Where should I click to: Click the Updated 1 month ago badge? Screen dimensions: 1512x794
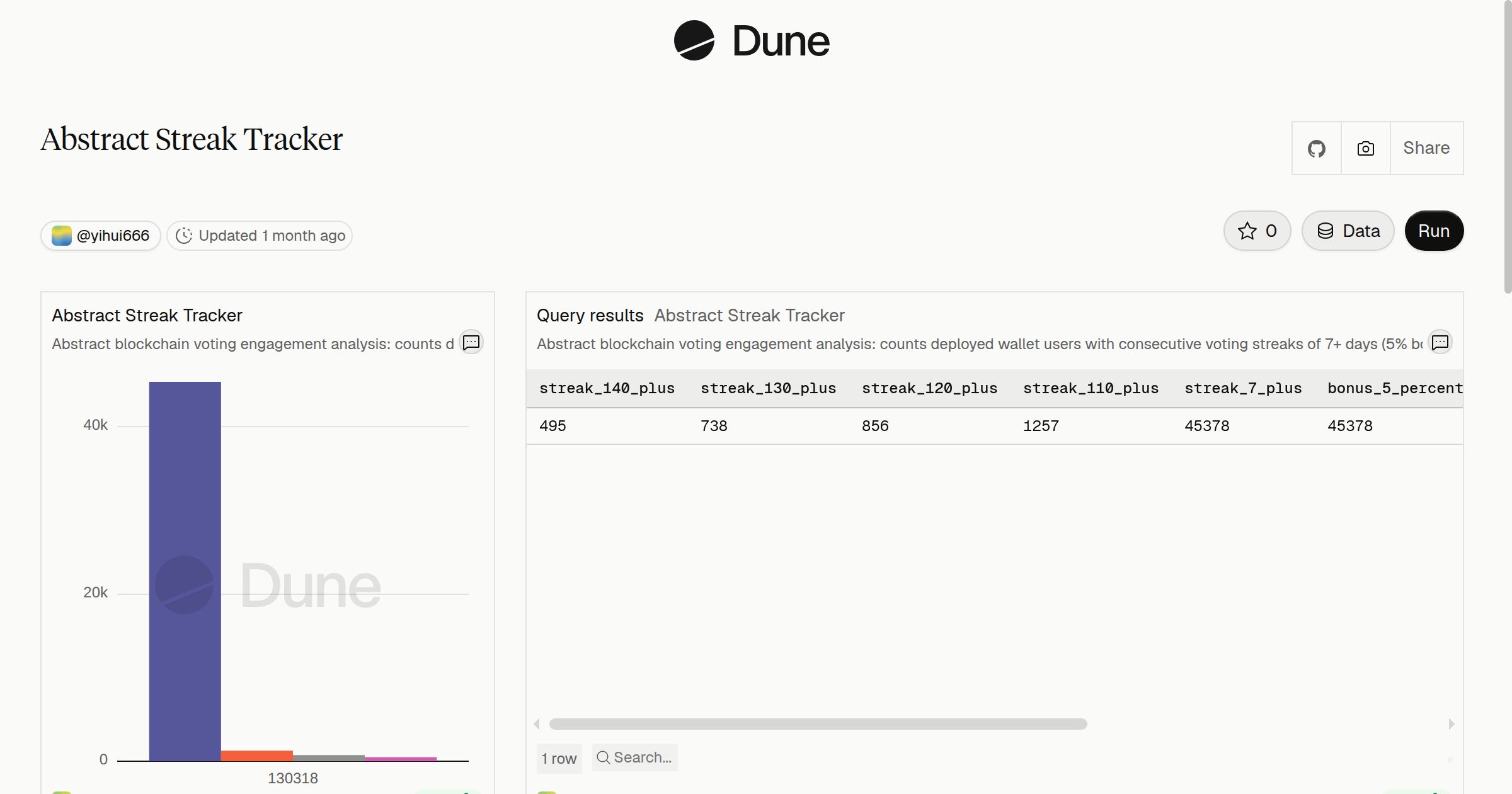260,236
